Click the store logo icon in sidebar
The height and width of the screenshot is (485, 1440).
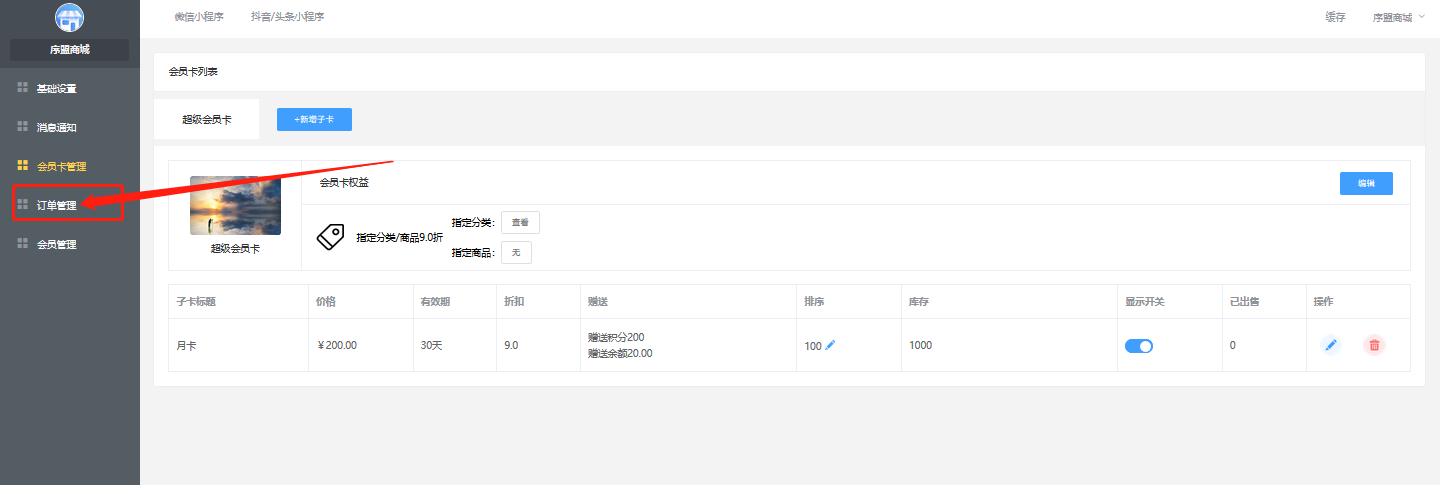coord(69,17)
